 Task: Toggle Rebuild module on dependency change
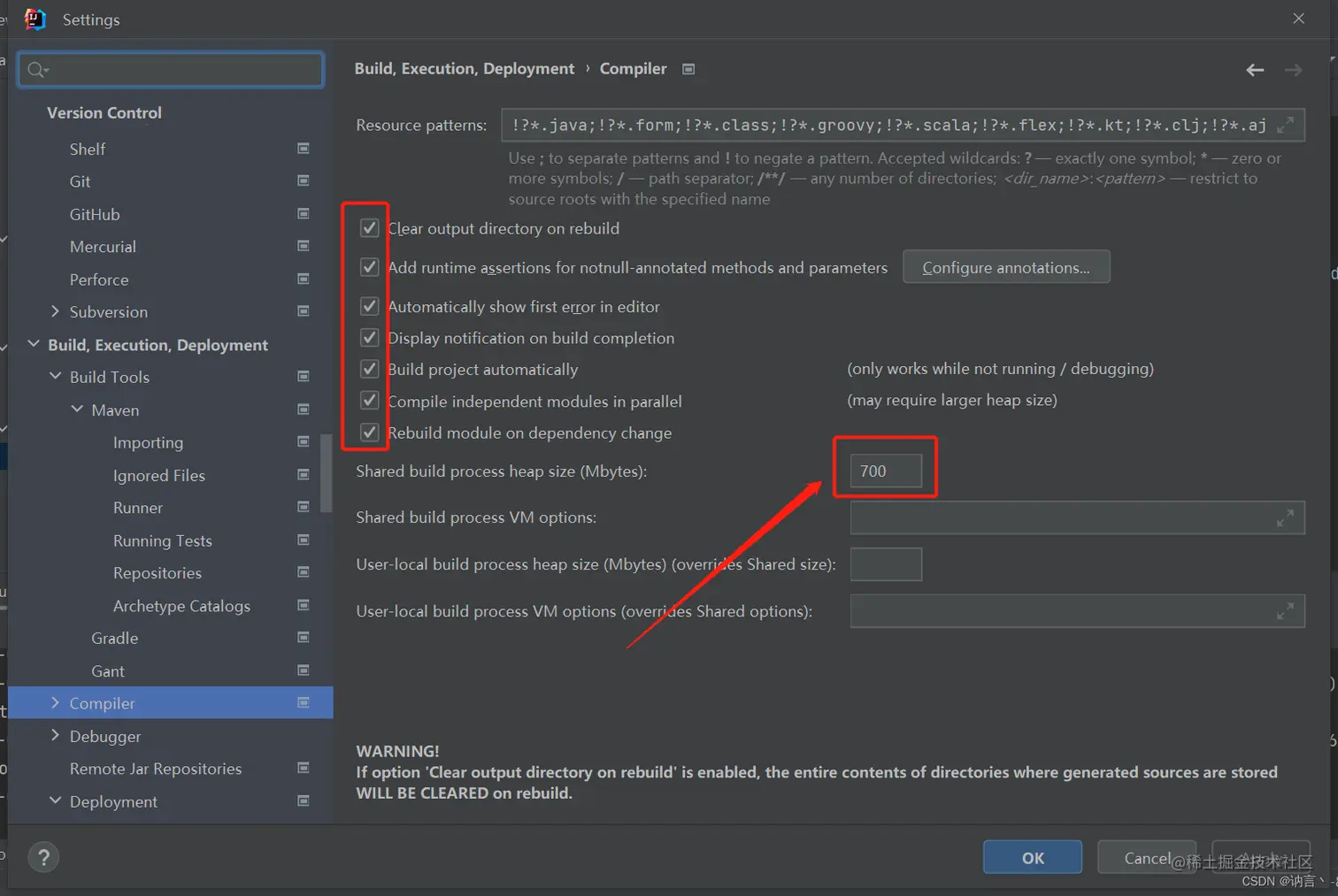pos(370,433)
